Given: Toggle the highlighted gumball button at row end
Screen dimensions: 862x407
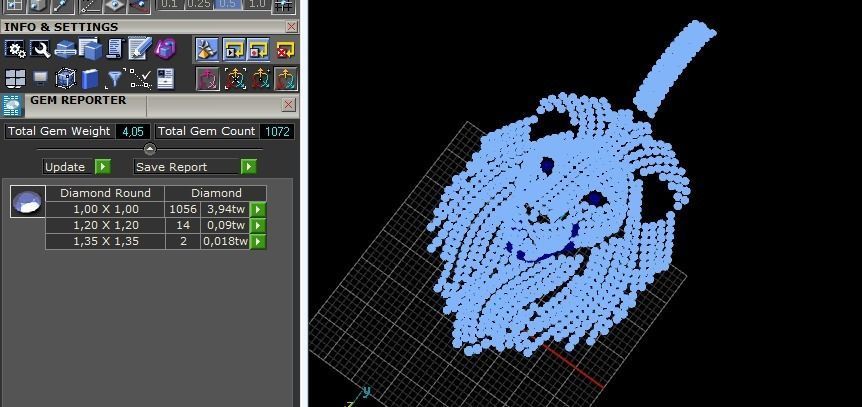Looking at the screenshot, I should tap(286, 79).
